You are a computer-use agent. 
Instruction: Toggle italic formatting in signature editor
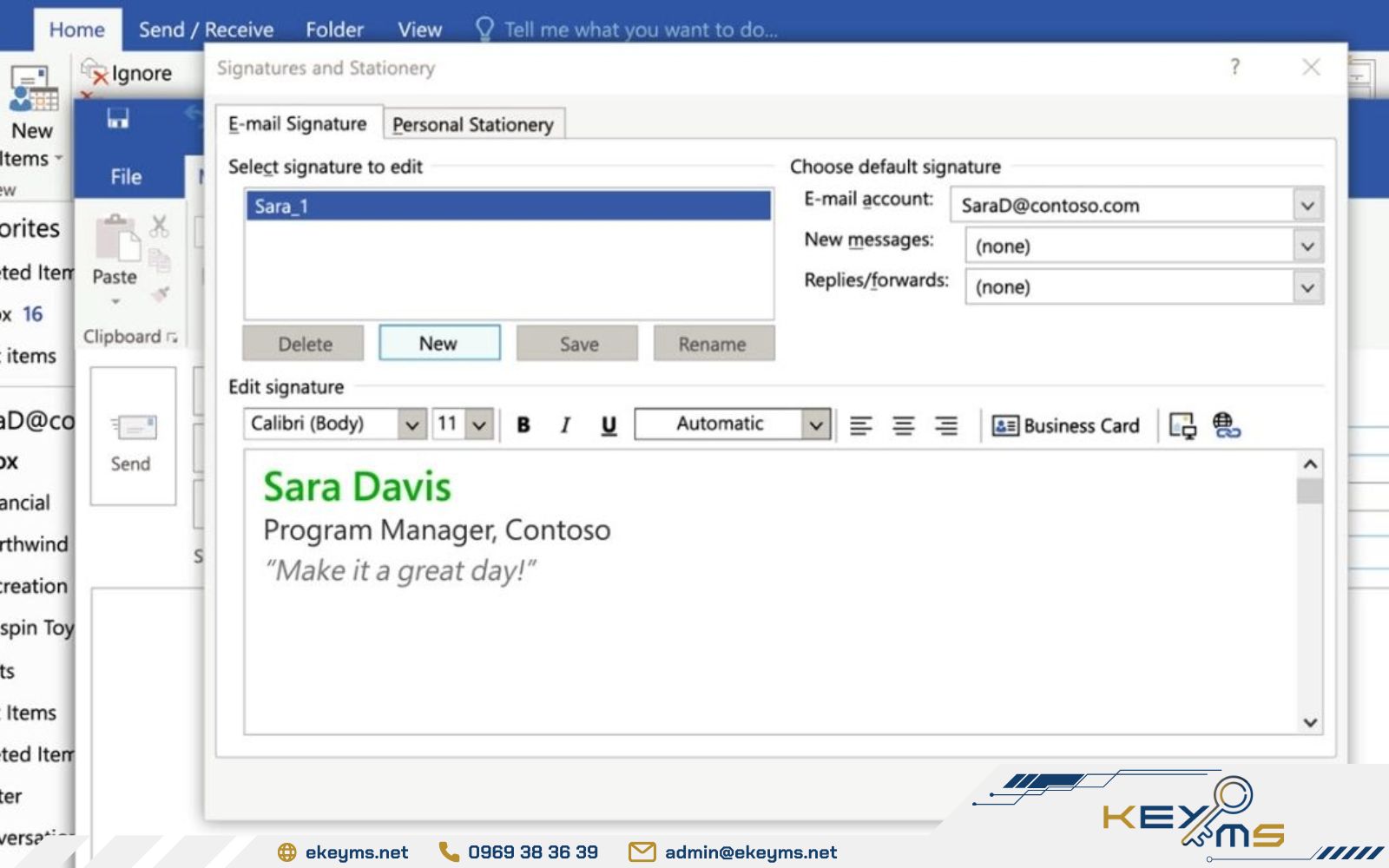[x=565, y=424]
